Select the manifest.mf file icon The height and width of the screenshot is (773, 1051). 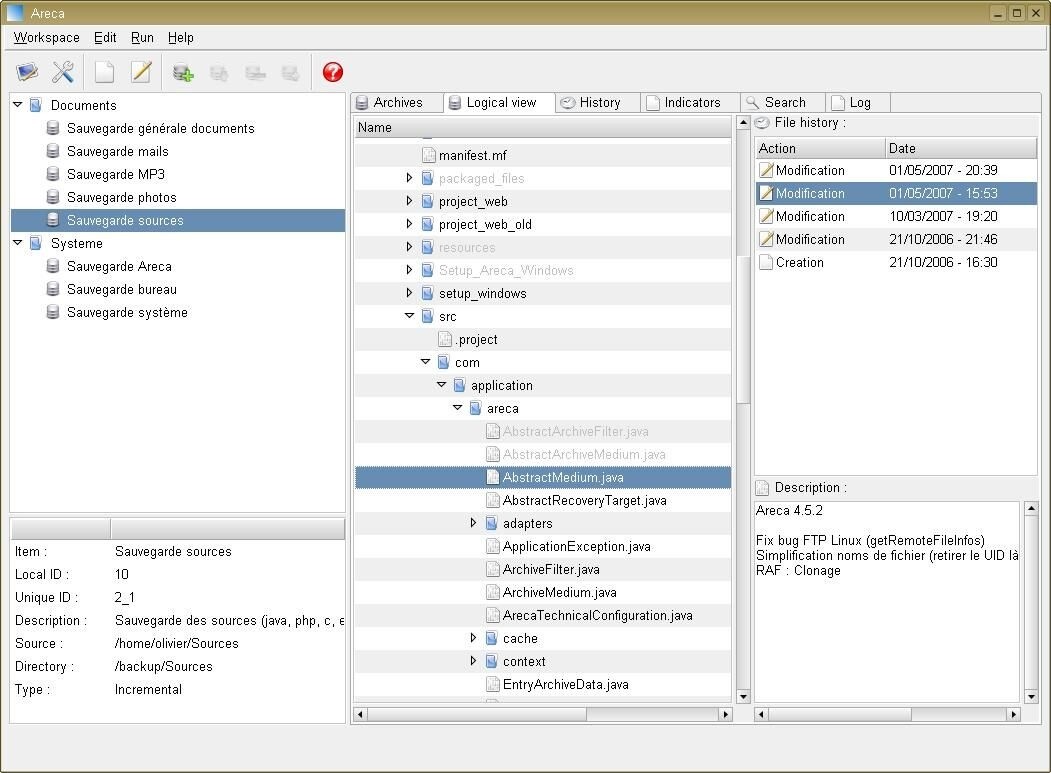pos(430,154)
